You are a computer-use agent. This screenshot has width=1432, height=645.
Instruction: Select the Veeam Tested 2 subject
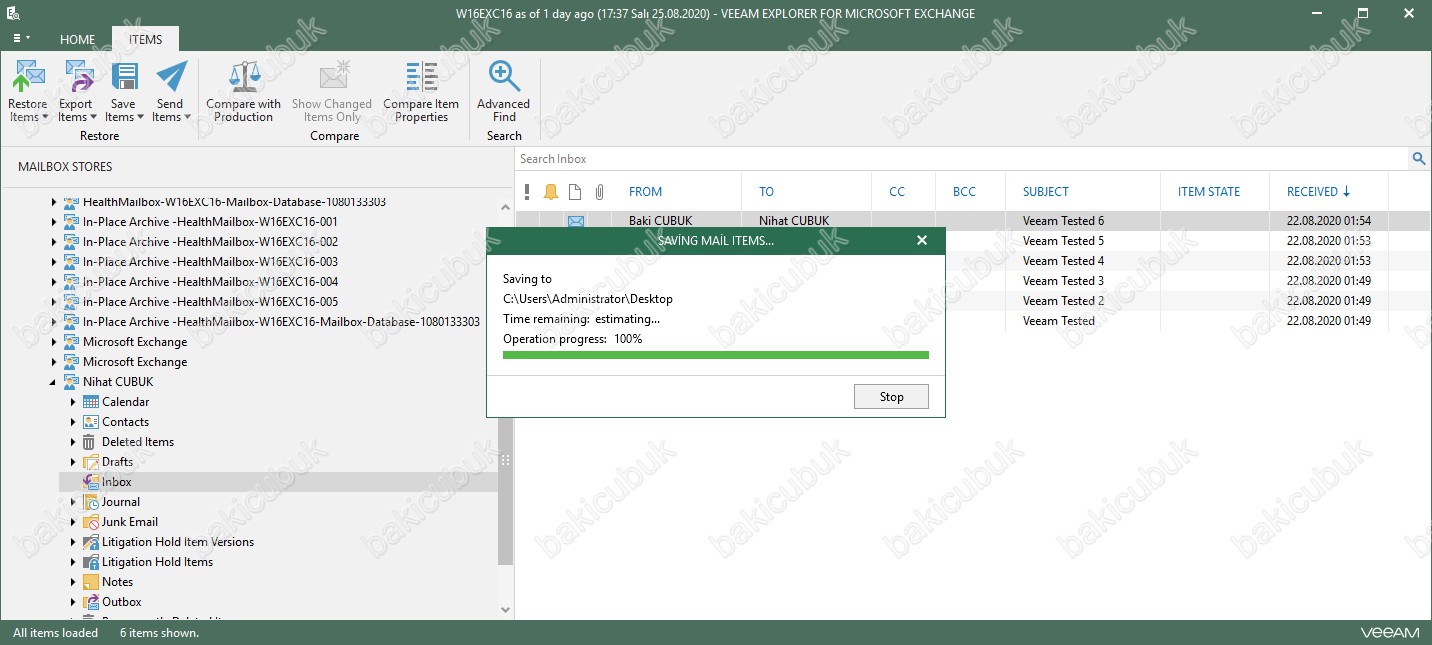pos(1063,301)
